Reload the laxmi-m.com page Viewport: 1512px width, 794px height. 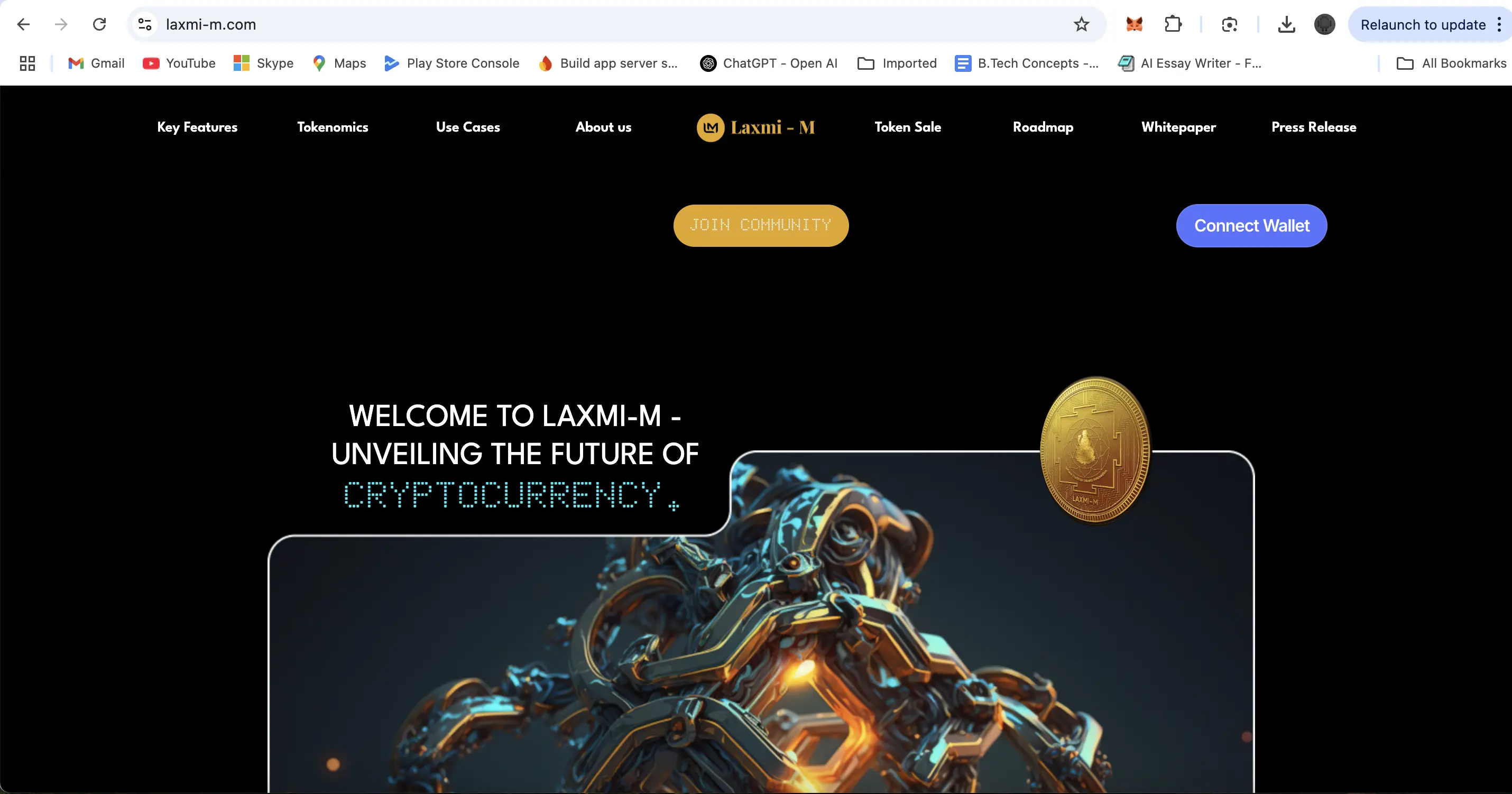pos(99,24)
